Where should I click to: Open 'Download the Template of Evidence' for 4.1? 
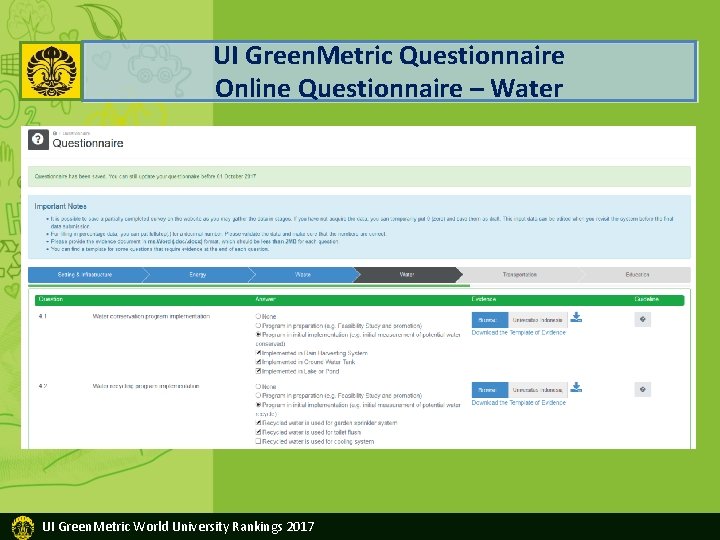pos(518,332)
